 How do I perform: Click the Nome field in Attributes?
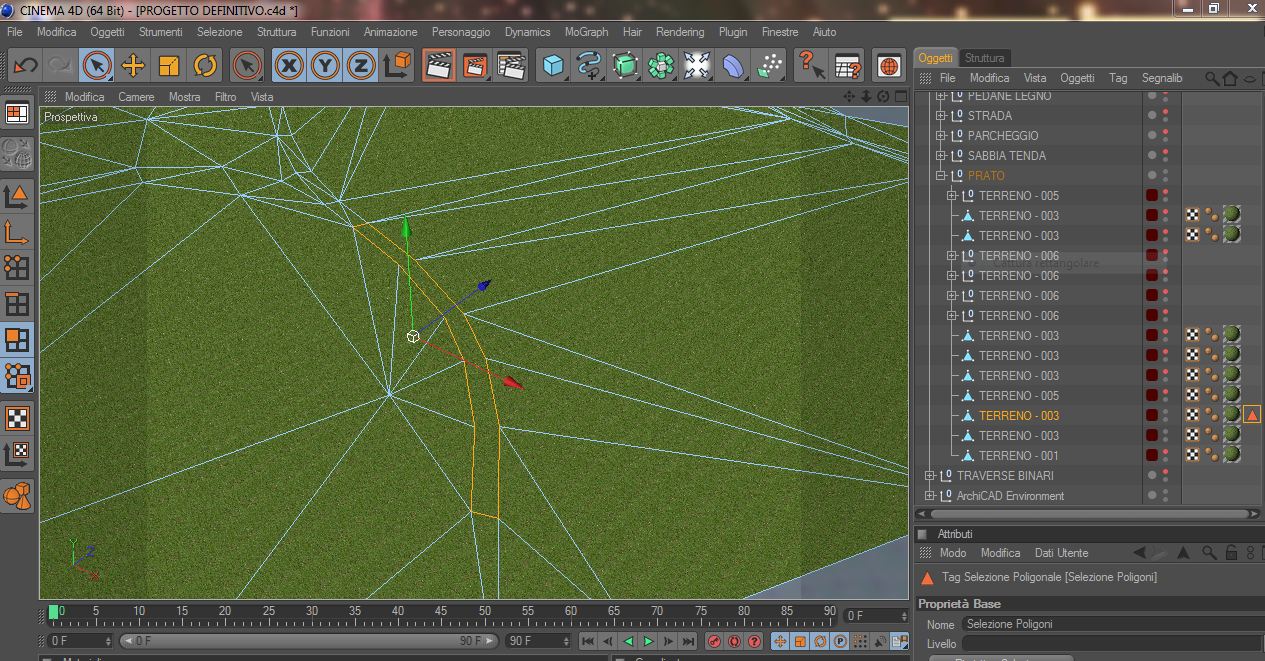click(x=1111, y=624)
